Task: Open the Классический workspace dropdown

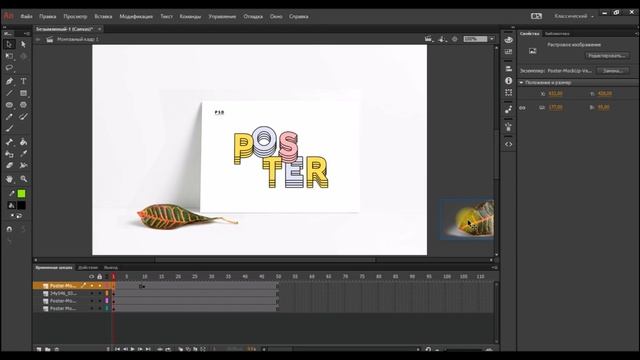Action: coord(573,16)
